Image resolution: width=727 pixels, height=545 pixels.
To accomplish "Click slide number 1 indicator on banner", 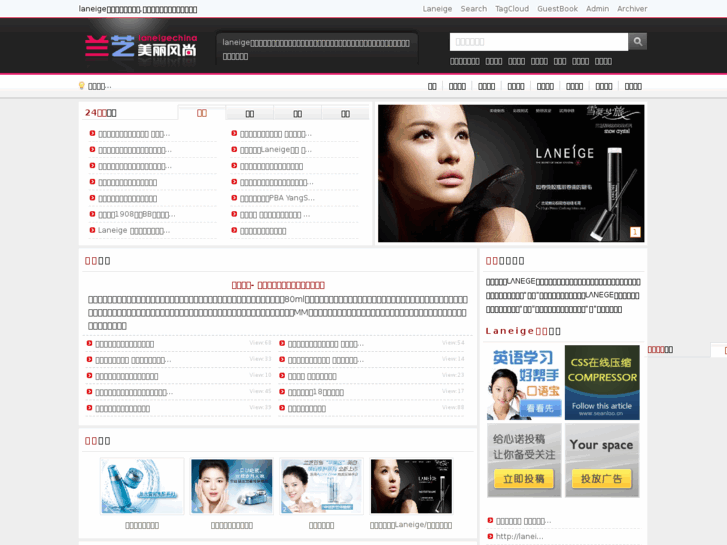I will (635, 232).
